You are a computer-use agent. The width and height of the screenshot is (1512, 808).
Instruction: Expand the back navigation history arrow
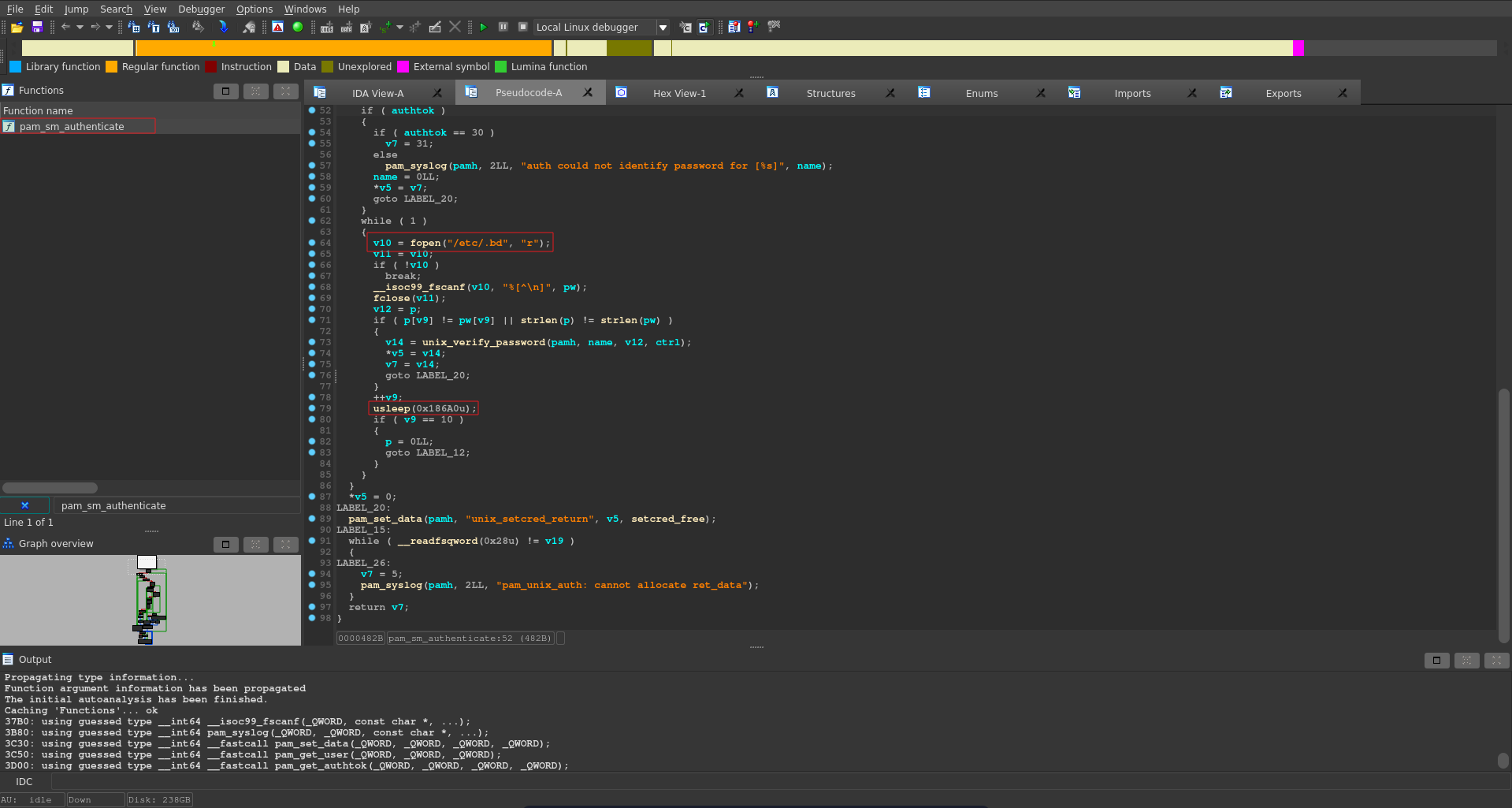80,28
